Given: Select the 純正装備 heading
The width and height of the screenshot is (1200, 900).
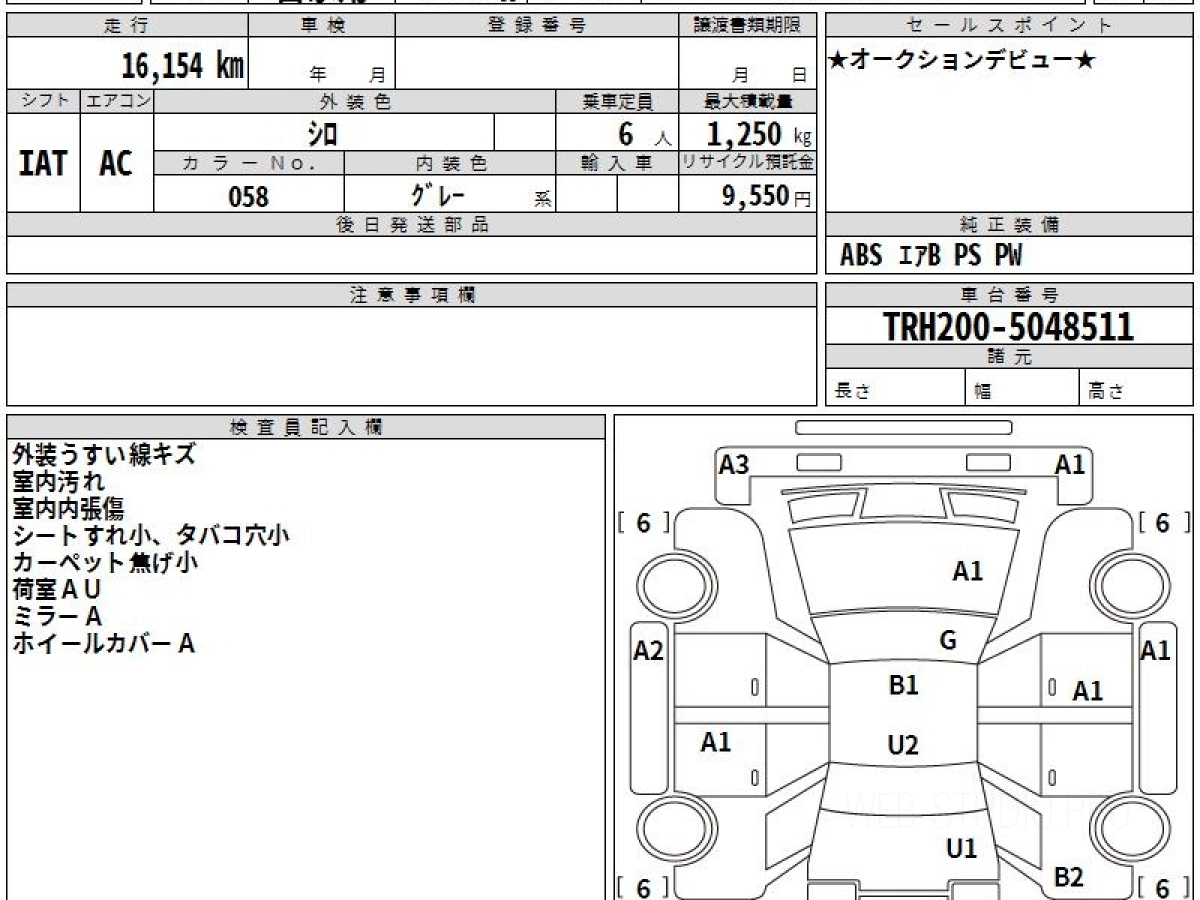Looking at the screenshot, I should [x=1009, y=225].
